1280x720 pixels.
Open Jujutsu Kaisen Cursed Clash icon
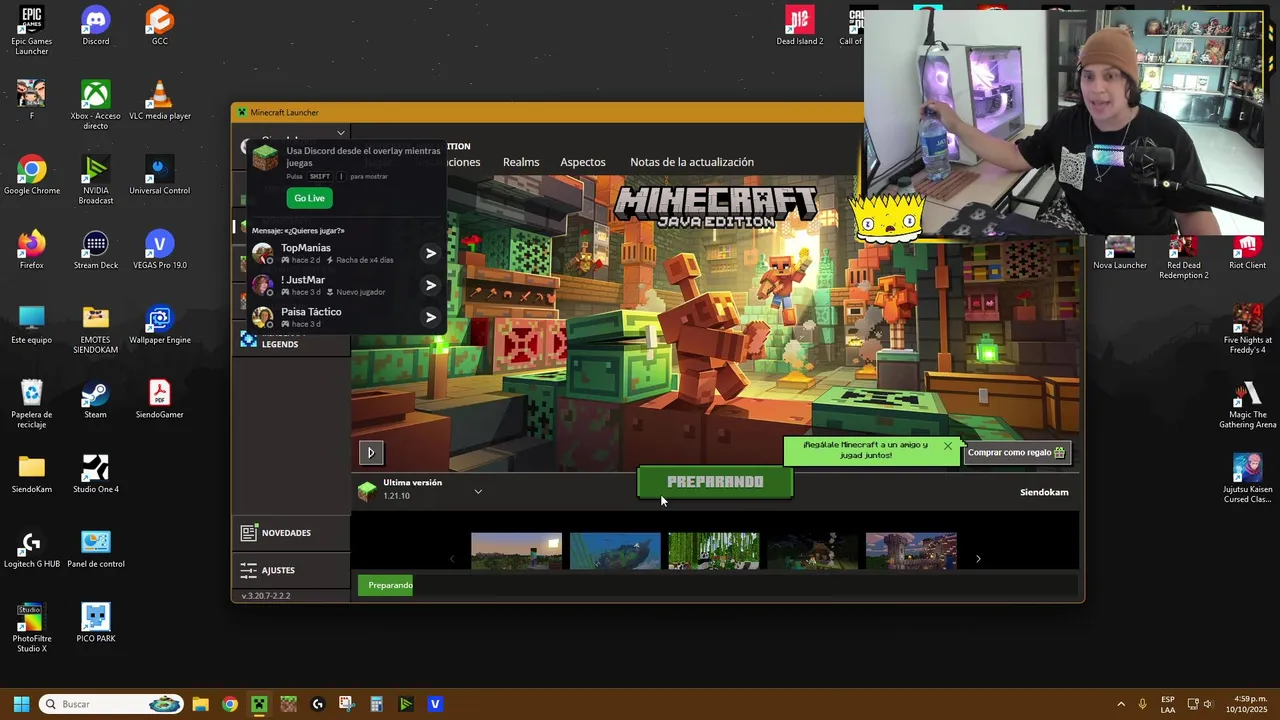(1247, 479)
